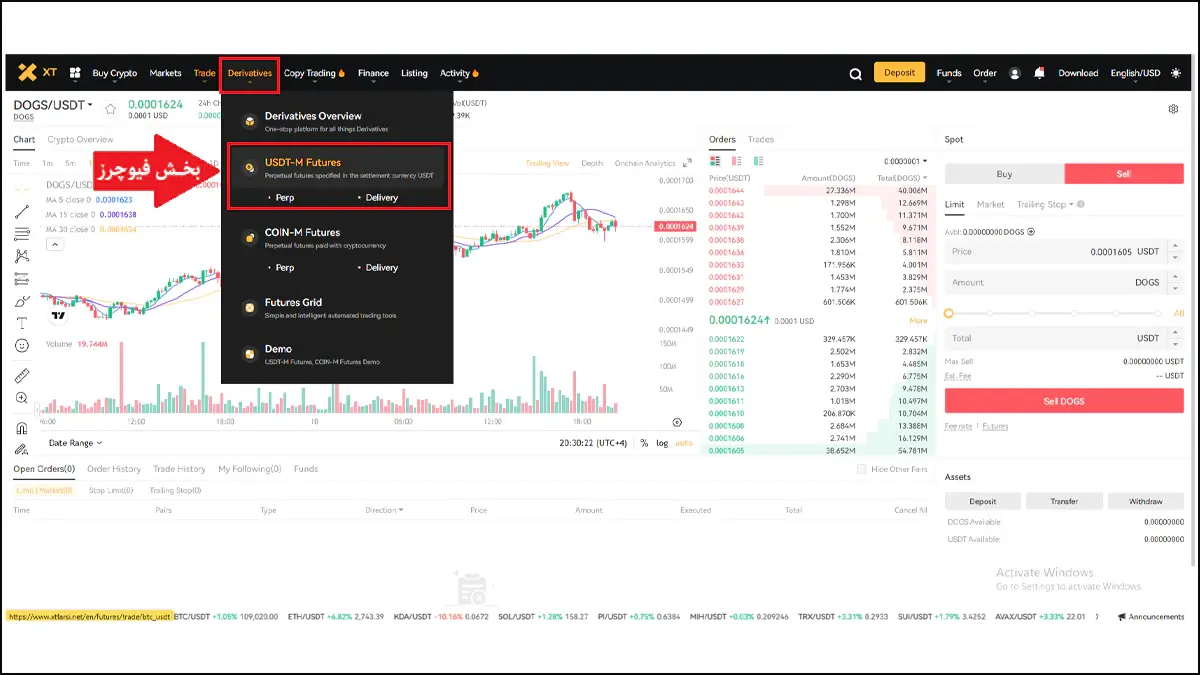The image size is (1200, 675).
Task: Open Direction filter dropdown in orders
Action: click(x=384, y=510)
